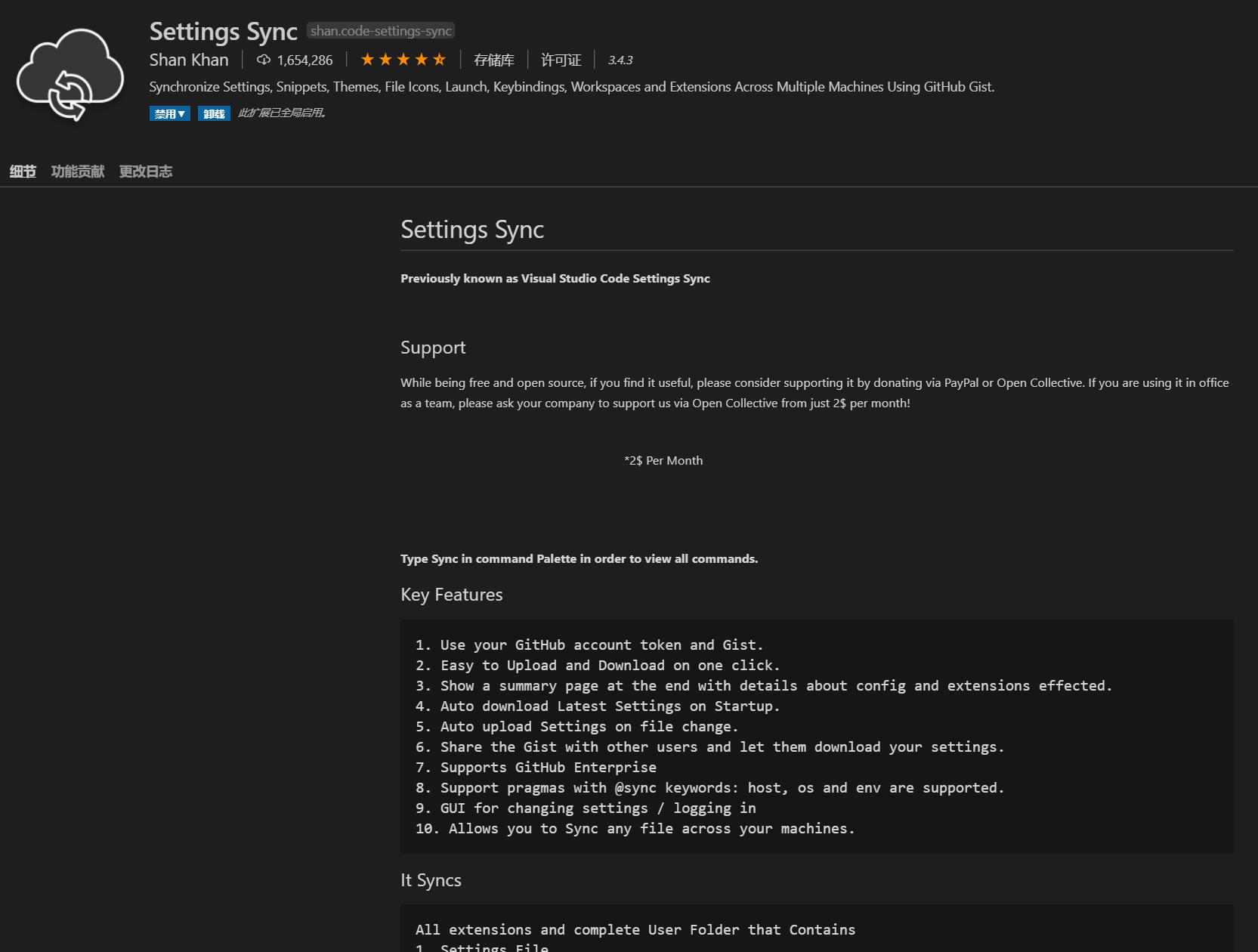Image resolution: width=1258 pixels, height=952 pixels.
Task: Click the Key Features heading
Action: pos(451,595)
